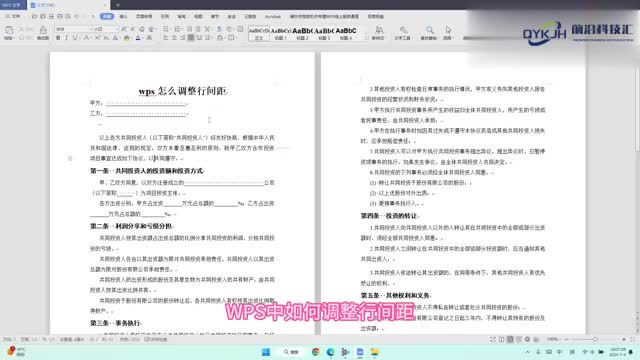The image size is (640, 360).
Task: Click the superscript X² icon
Action: coord(97,38)
